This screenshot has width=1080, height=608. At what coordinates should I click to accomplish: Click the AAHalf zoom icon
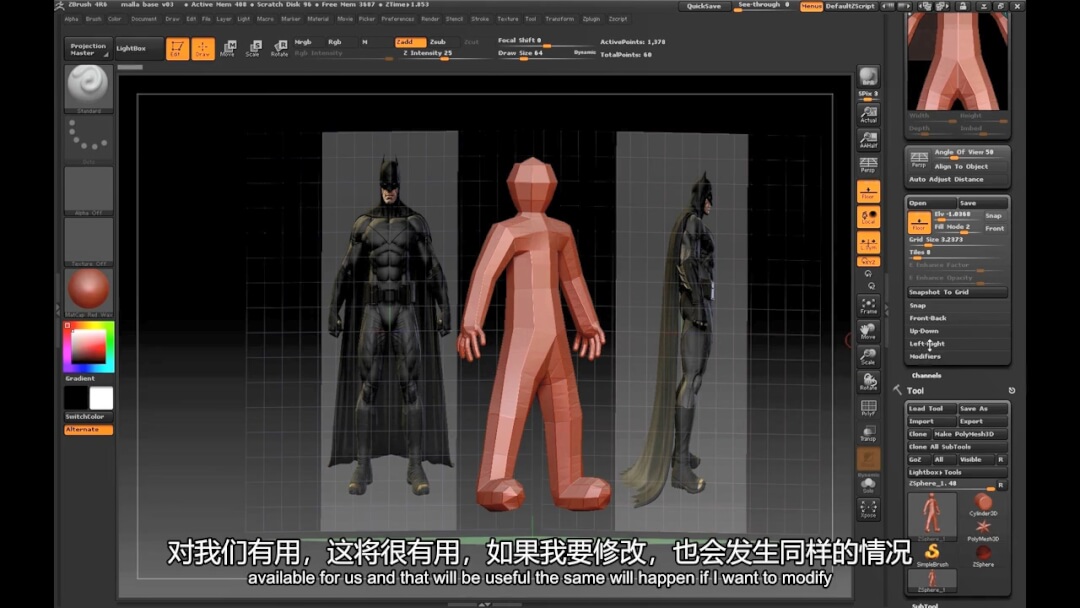868,140
